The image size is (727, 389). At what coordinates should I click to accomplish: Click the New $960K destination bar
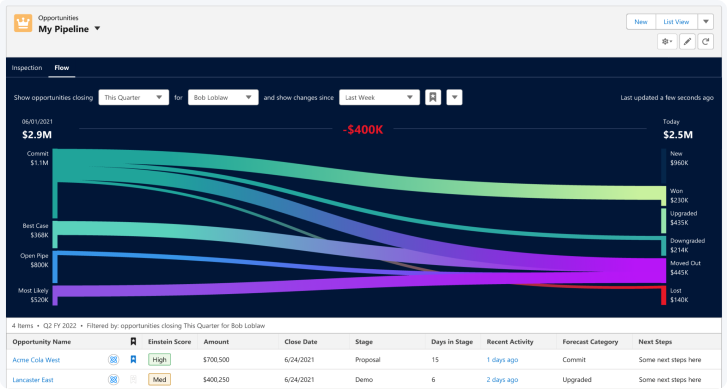pyautogui.click(x=663, y=166)
